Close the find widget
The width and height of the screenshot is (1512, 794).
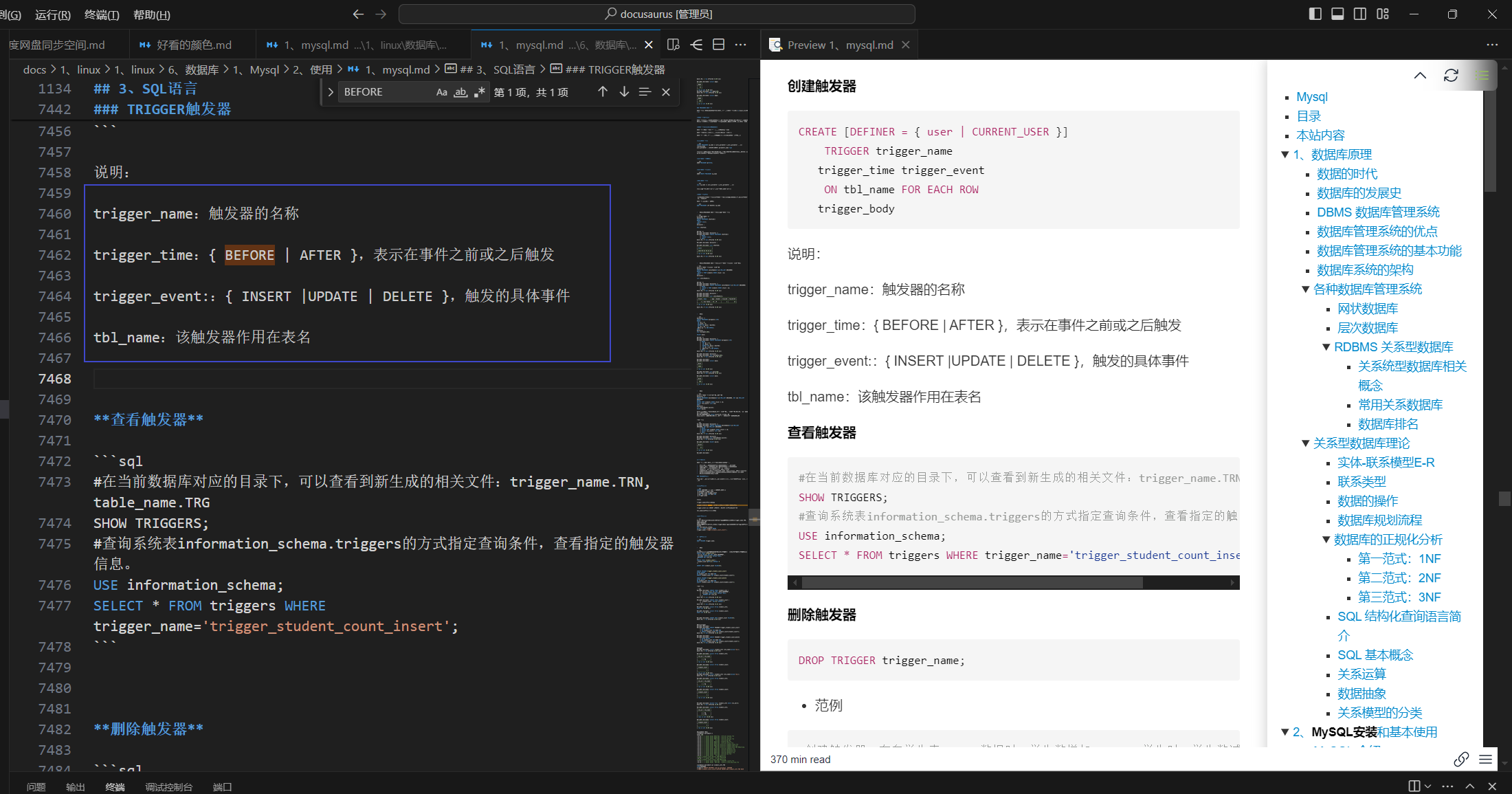[x=666, y=91]
